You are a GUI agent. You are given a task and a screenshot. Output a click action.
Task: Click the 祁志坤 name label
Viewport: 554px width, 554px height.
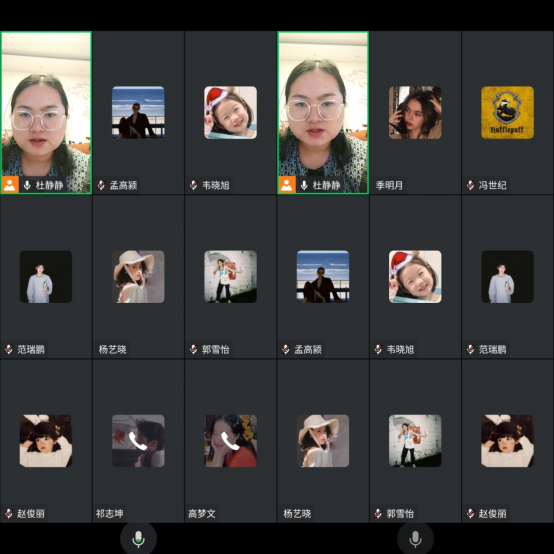pyautogui.click(x=109, y=513)
